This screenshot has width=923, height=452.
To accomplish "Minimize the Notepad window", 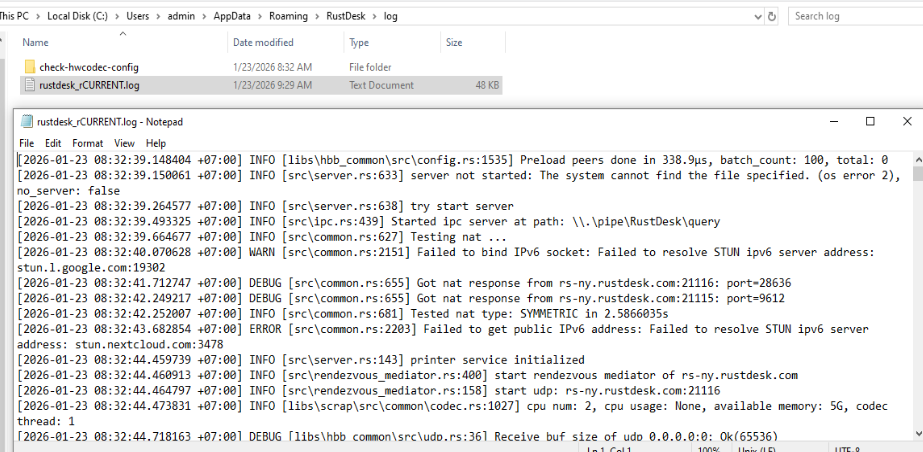I will [834, 122].
